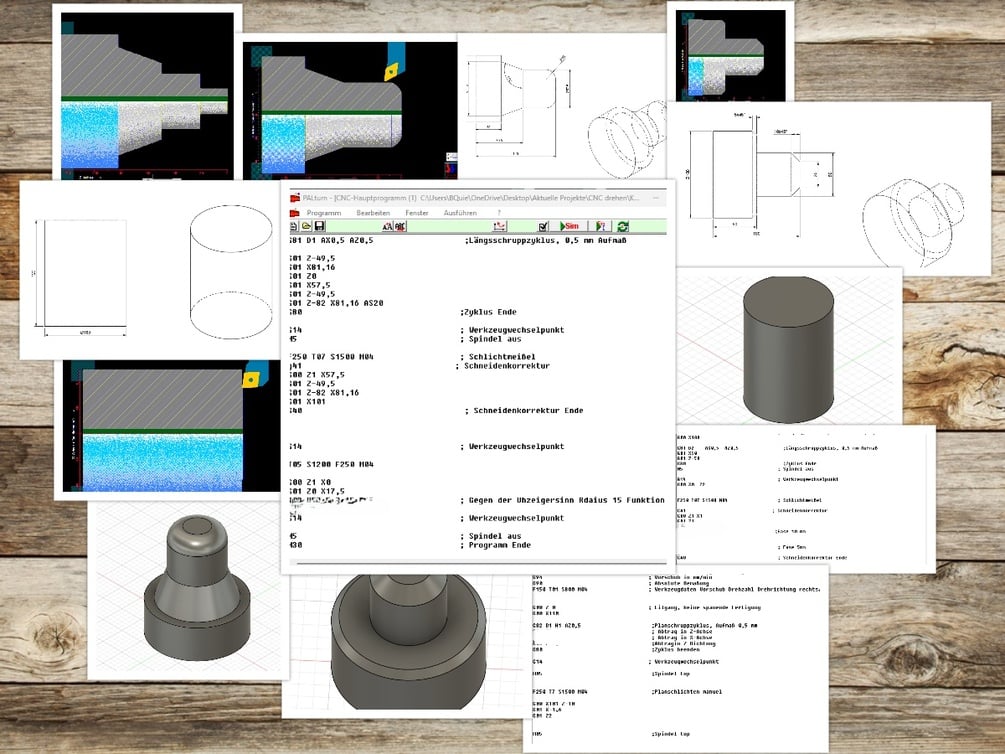Open the ? help menu

499,213
